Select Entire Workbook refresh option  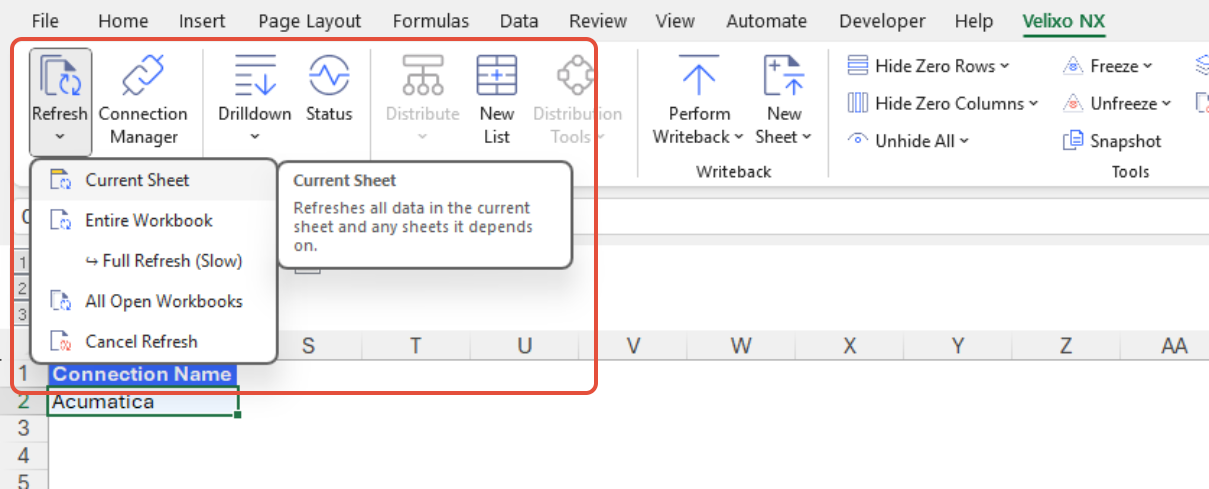pyautogui.click(x=149, y=220)
